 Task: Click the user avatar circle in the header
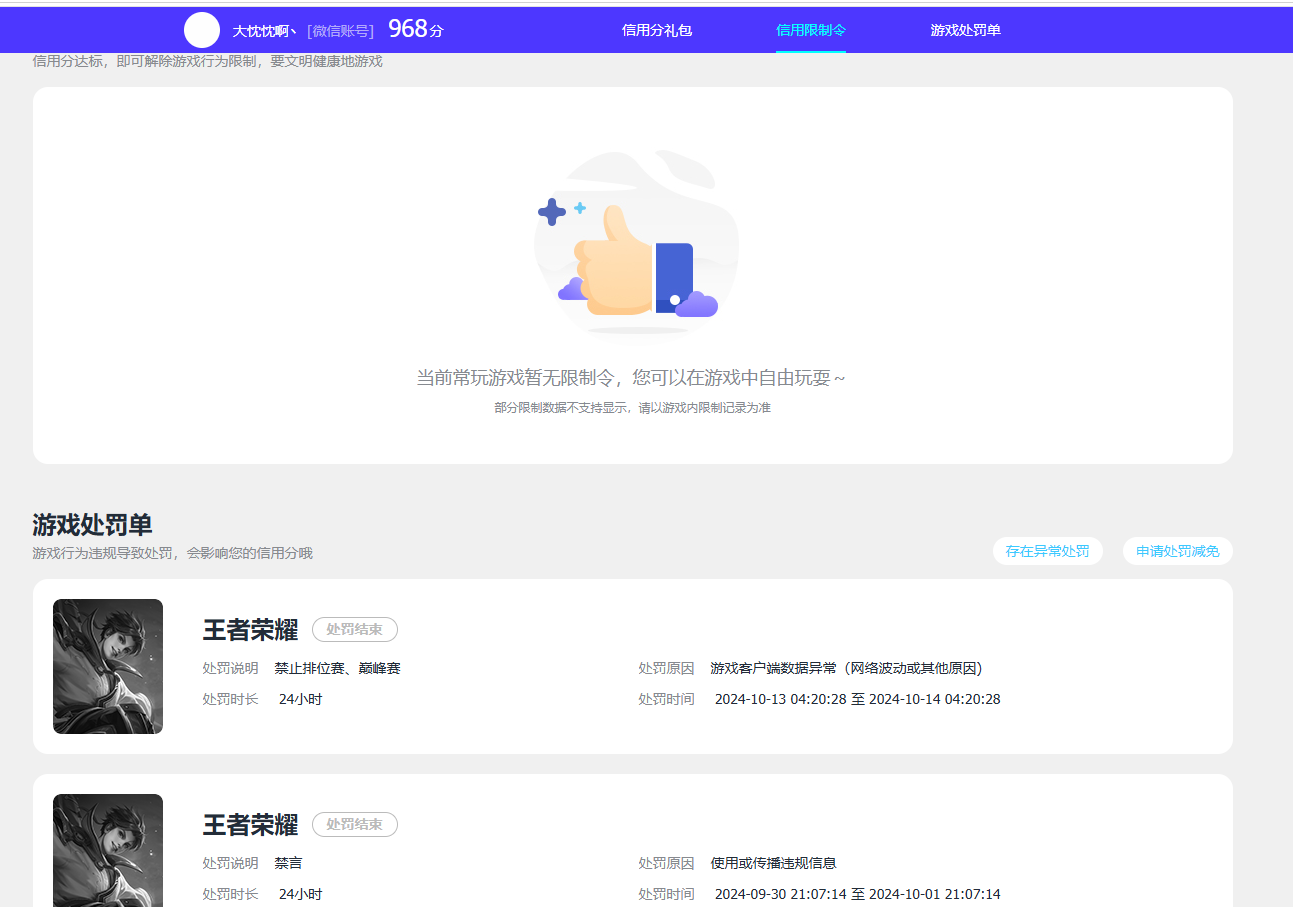202,30
